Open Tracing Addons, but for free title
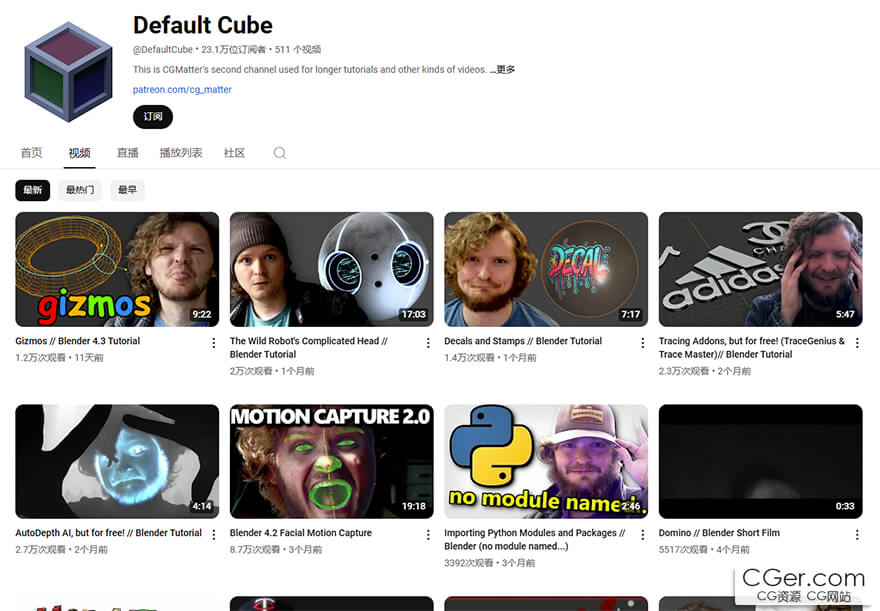The image size is (880, 611). pos(751,347)
